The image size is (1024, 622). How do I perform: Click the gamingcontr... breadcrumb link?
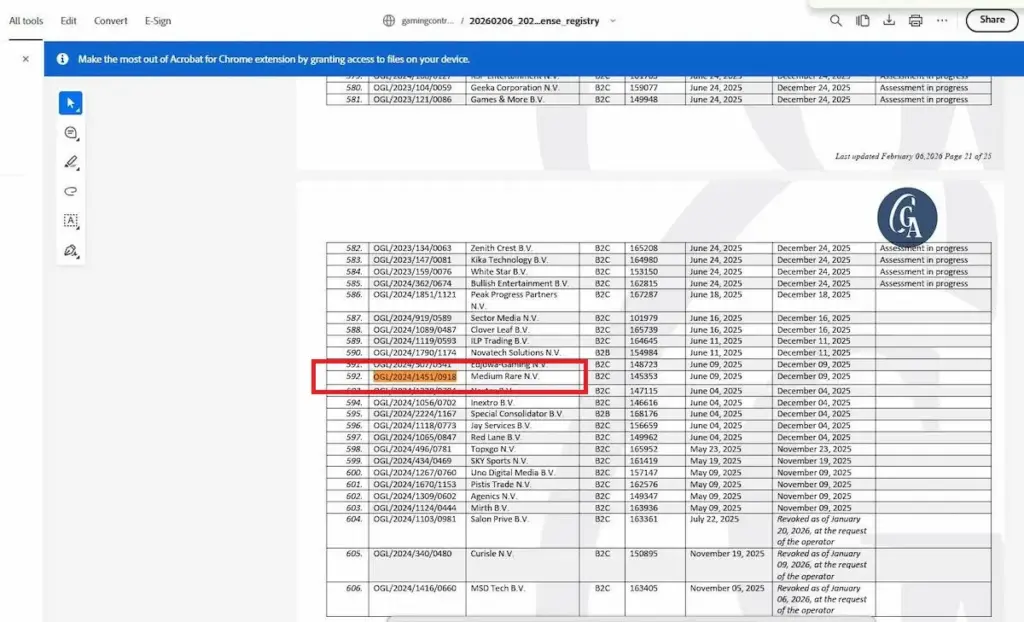coord(427,21)
